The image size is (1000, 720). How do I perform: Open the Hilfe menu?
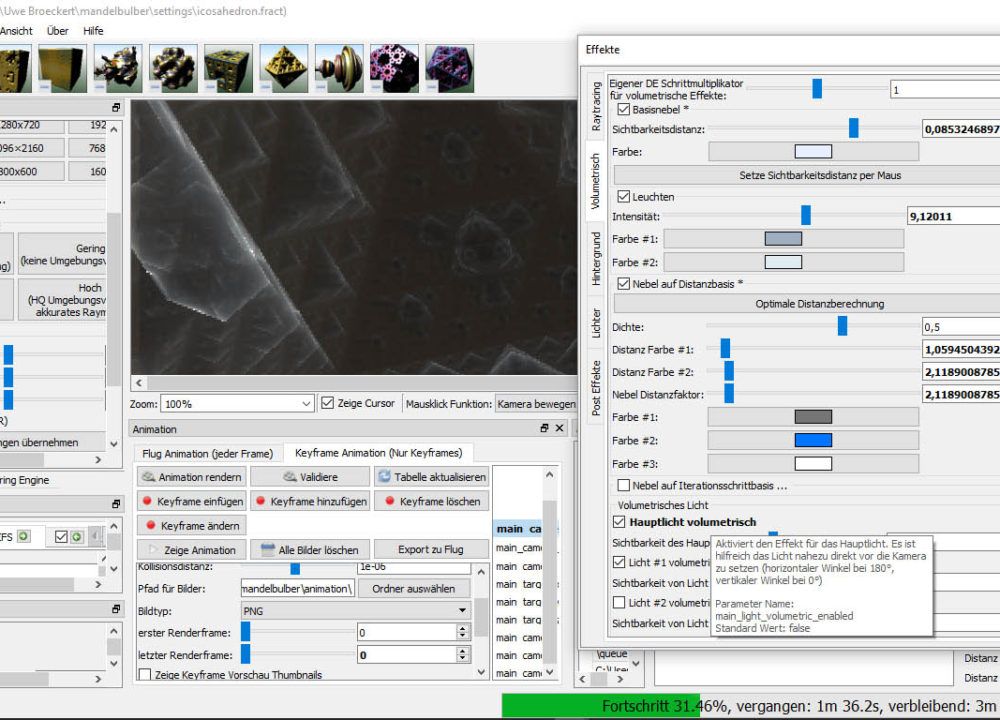[x=93, y=31]
